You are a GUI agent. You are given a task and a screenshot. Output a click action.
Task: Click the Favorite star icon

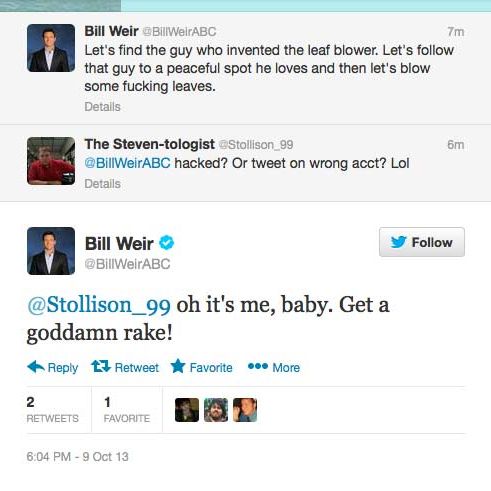[178, 366]
